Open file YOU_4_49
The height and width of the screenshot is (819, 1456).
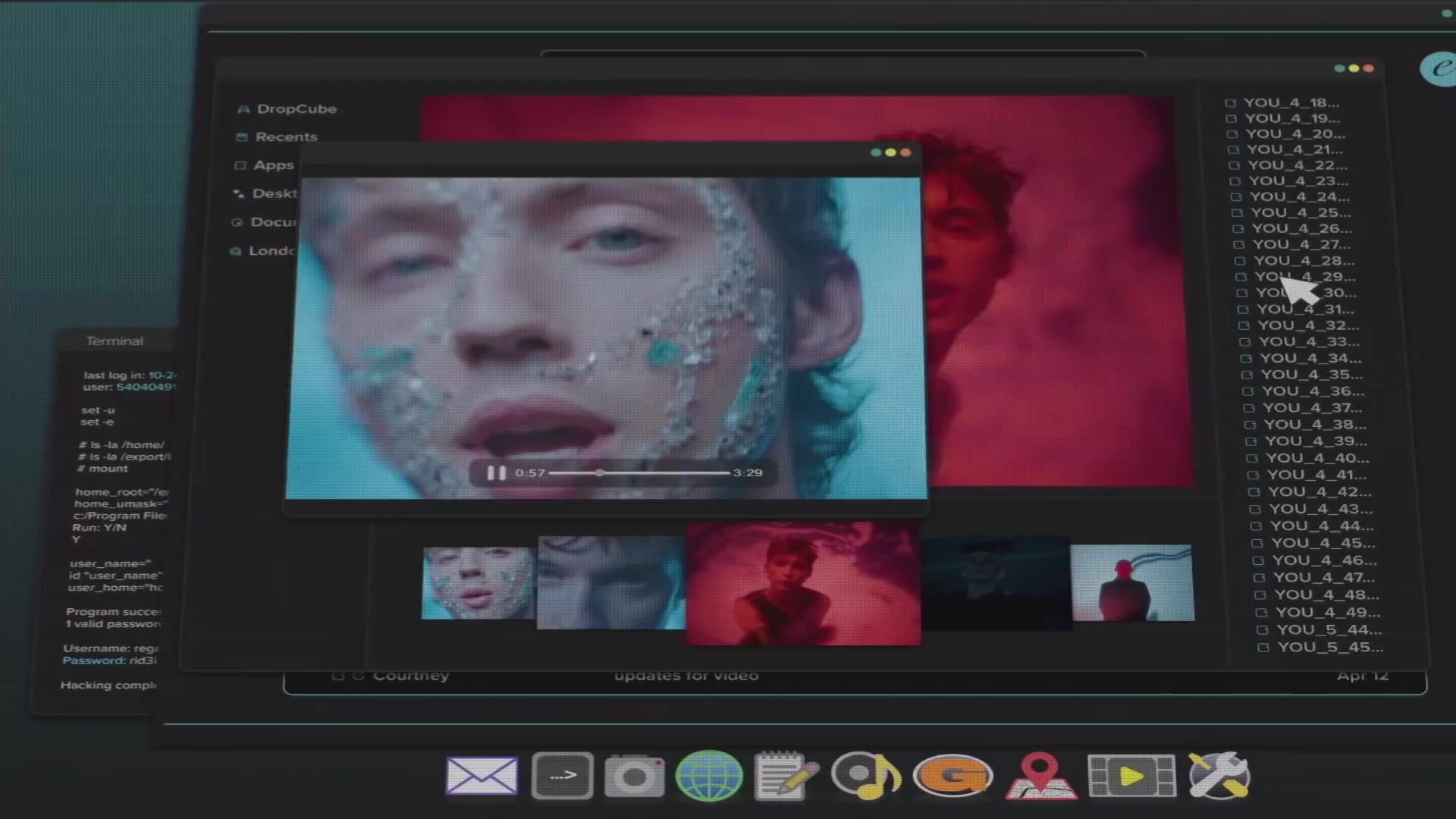pos(1328,612)
